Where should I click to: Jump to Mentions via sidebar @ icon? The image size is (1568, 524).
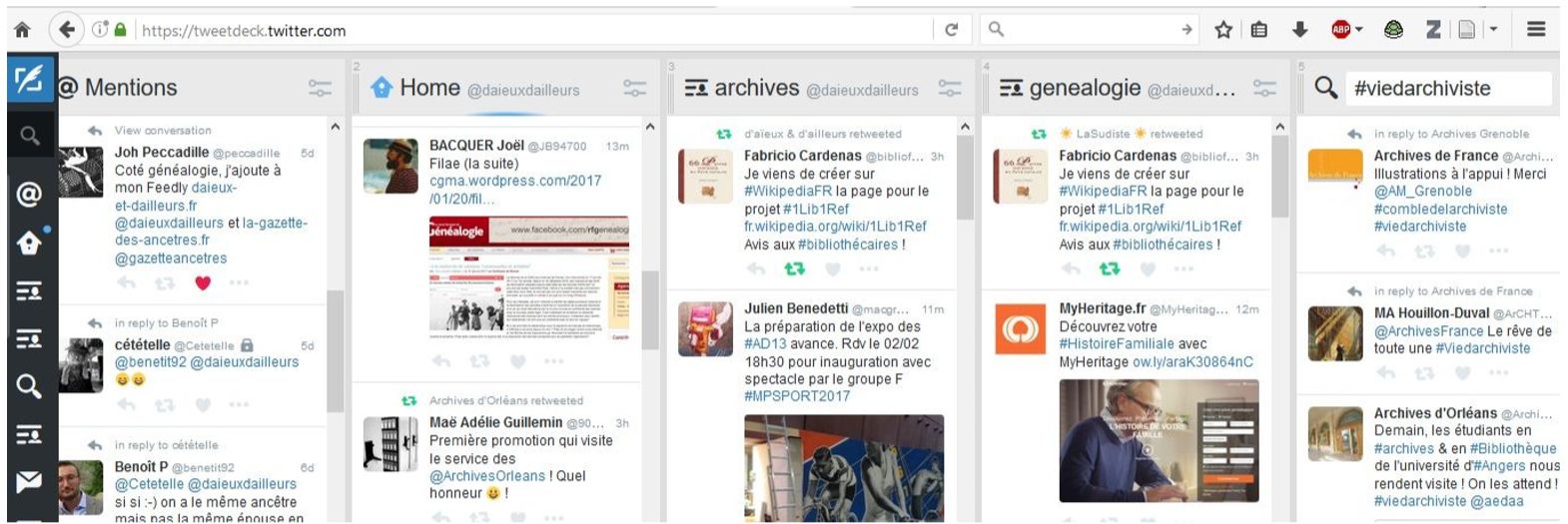coord(29,194)
